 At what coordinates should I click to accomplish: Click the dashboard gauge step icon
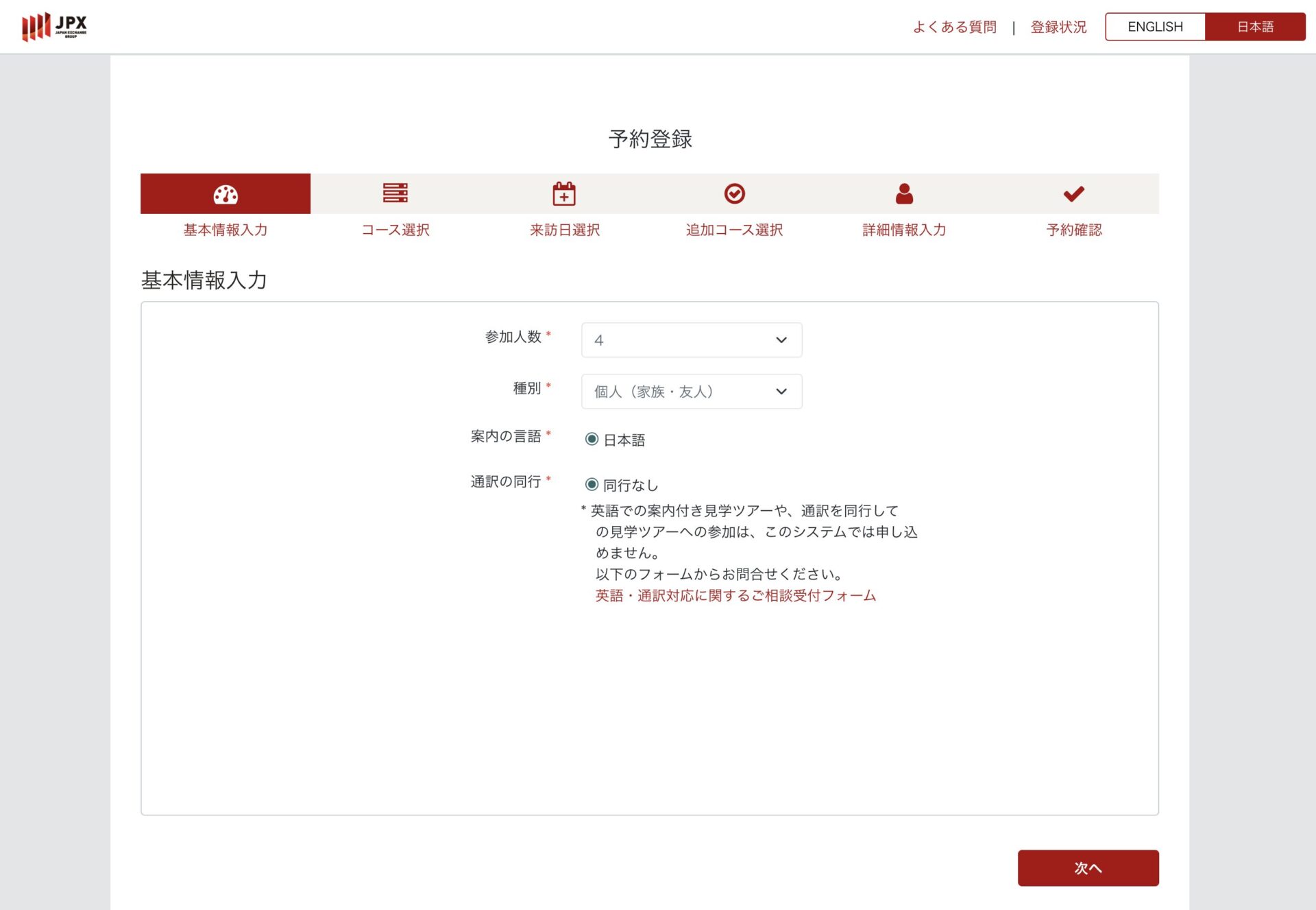[x=226, y=194]
